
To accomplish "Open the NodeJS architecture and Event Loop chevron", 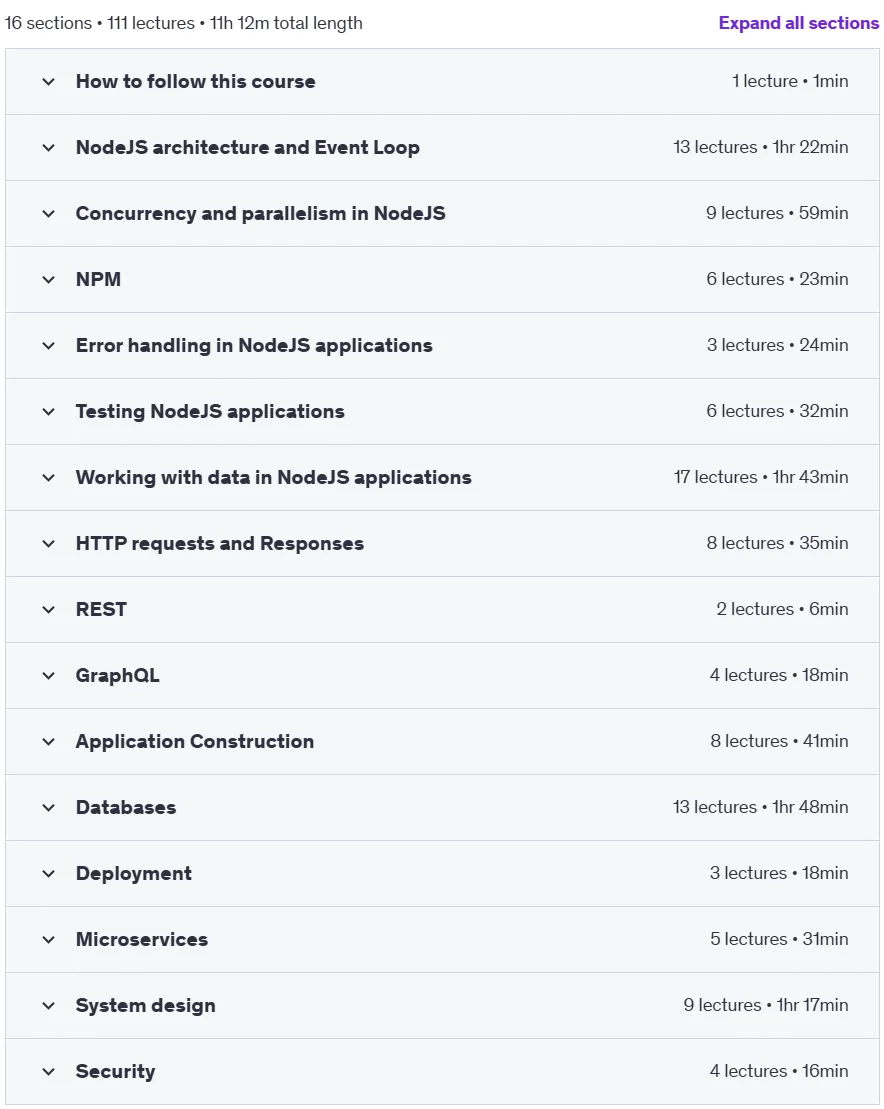I will click(48, 148).
